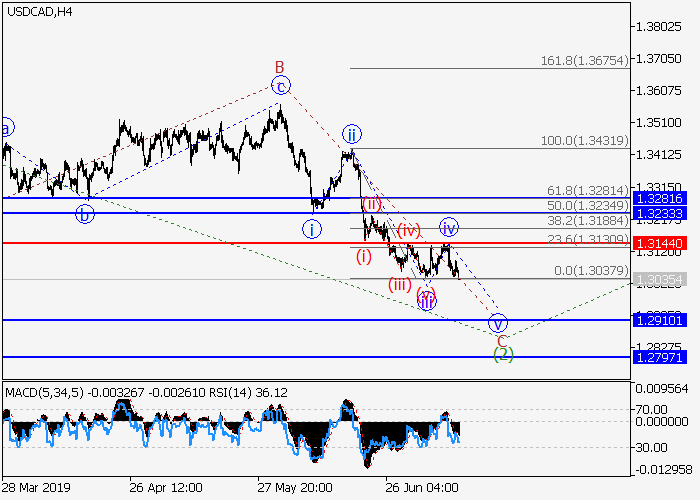Select the green (2) wave label
The image size is (700, 500).
504,355
